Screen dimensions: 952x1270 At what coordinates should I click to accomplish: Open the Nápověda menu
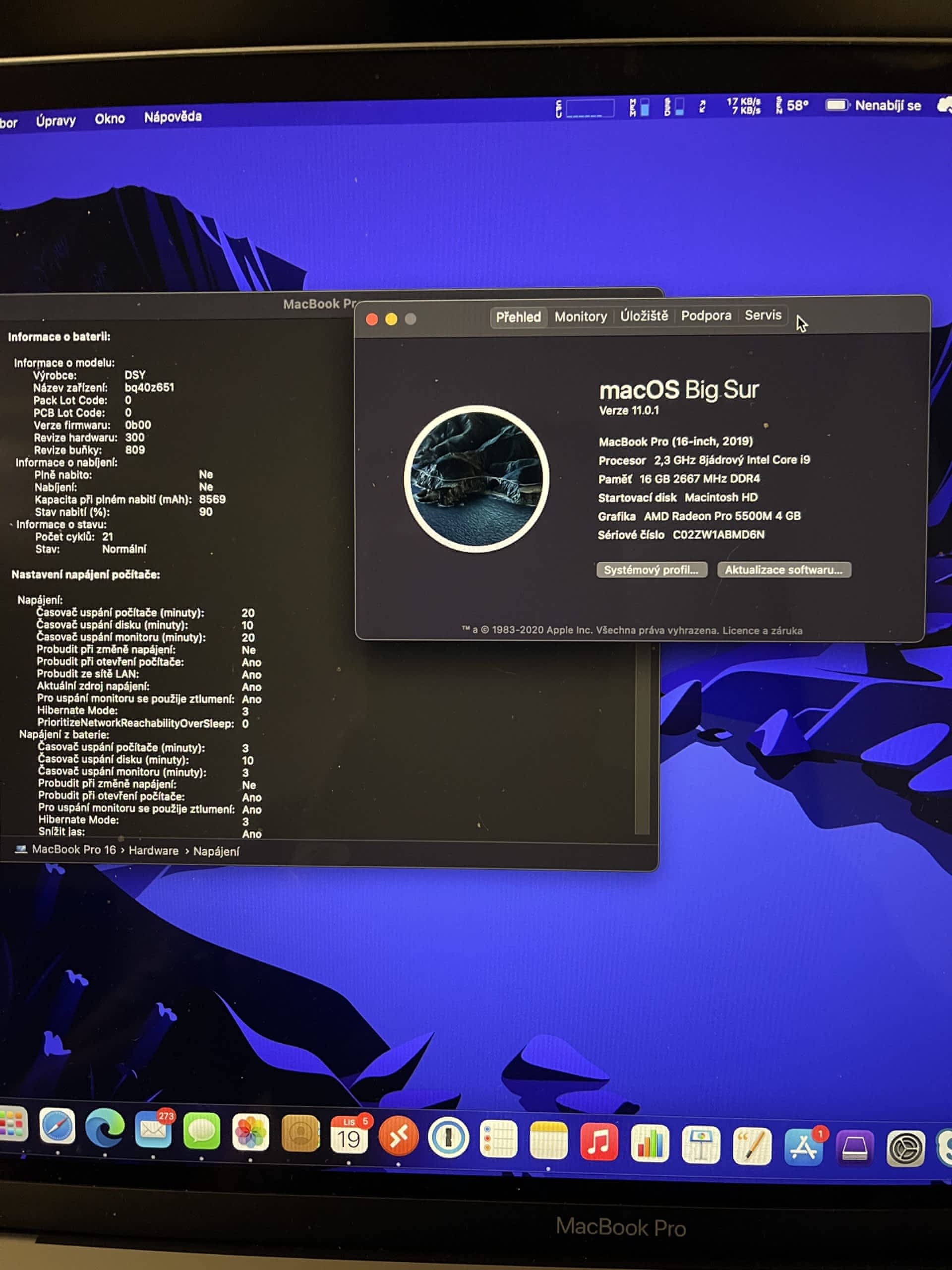pyautogui.click(x=173, y=117)
